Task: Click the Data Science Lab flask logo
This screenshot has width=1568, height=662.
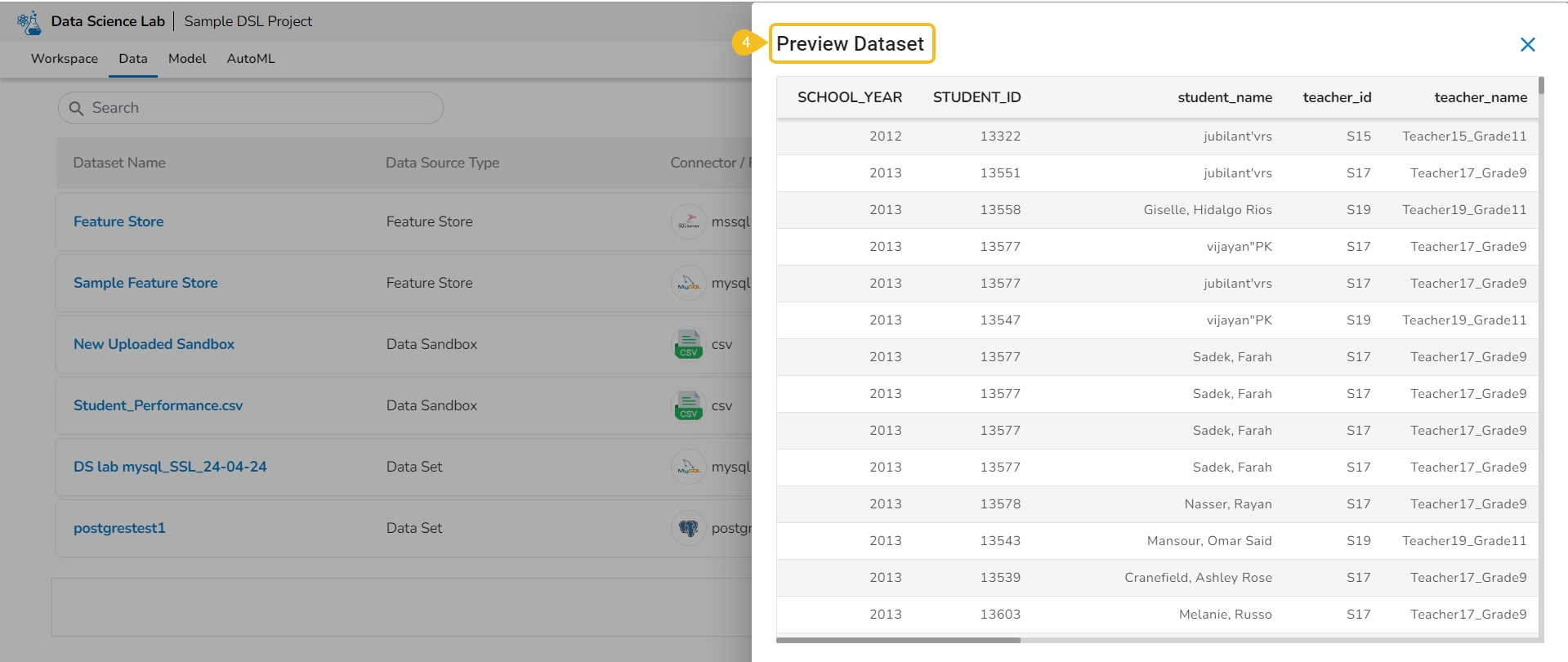Action: click(29, 22)
